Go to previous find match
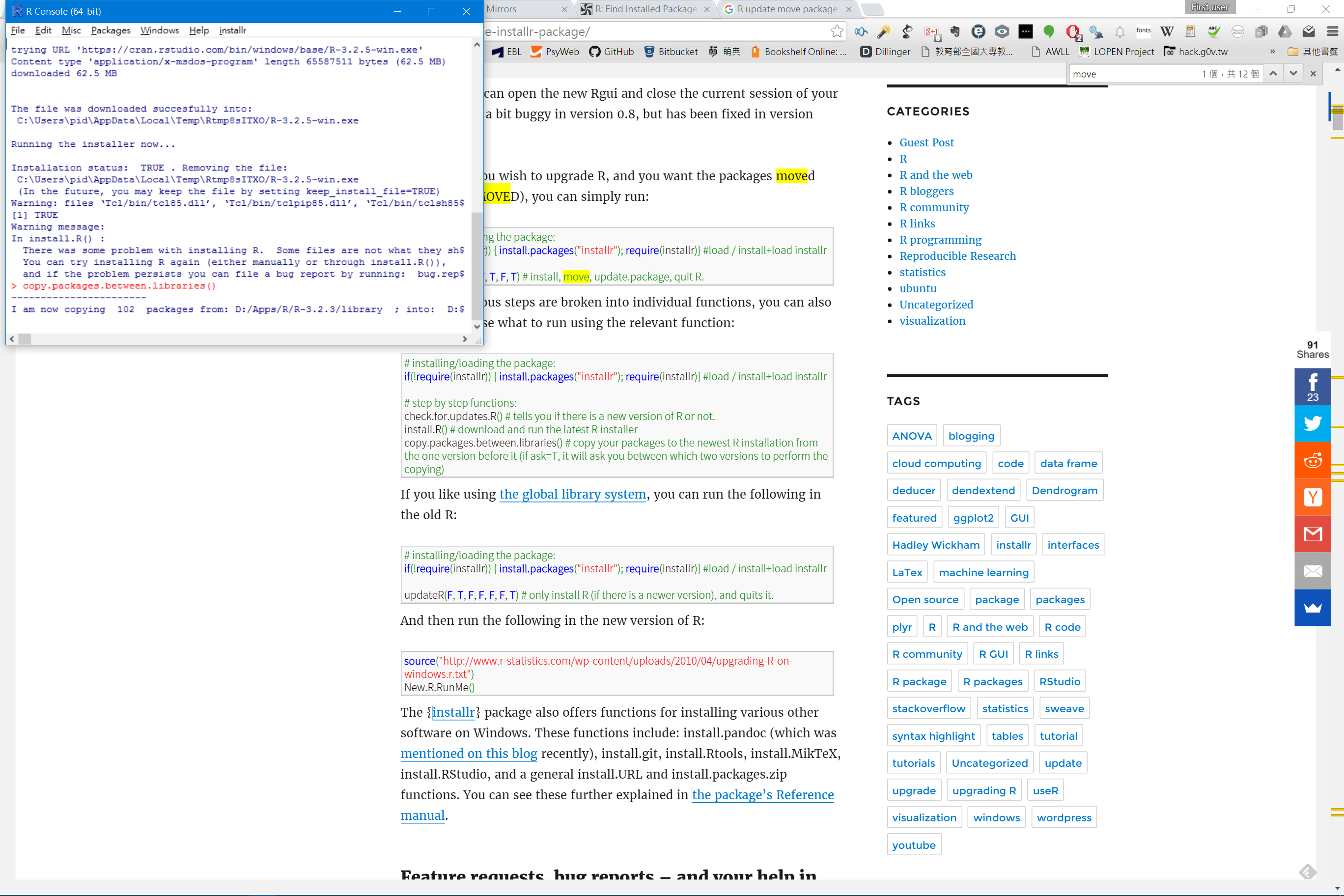Image resolution: width=1344 pixels, height=896 pixels. tap(1273, 74)
